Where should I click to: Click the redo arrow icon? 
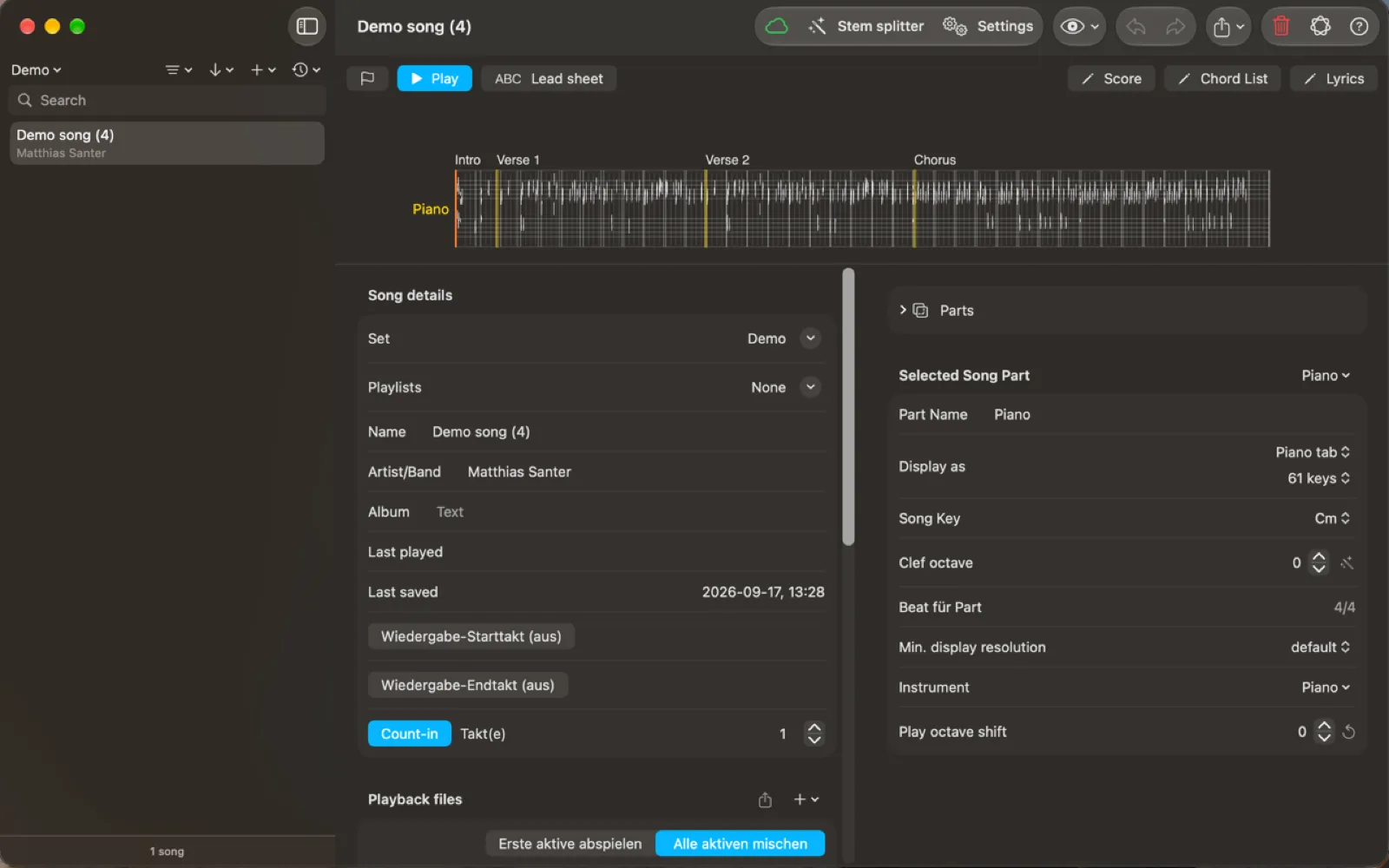[1175, 27]
